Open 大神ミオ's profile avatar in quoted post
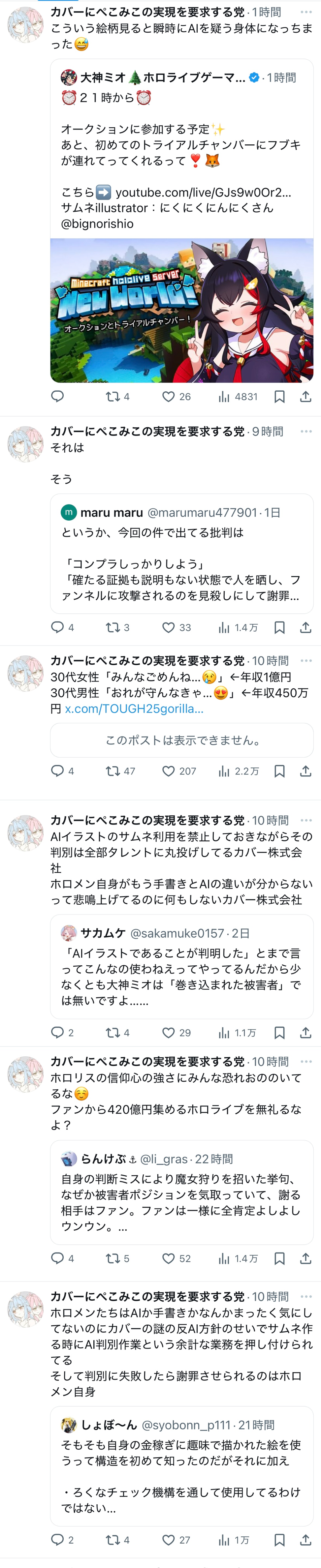Image resolution: width=321 pixels, height=1568 pixels. coord(69,77)
